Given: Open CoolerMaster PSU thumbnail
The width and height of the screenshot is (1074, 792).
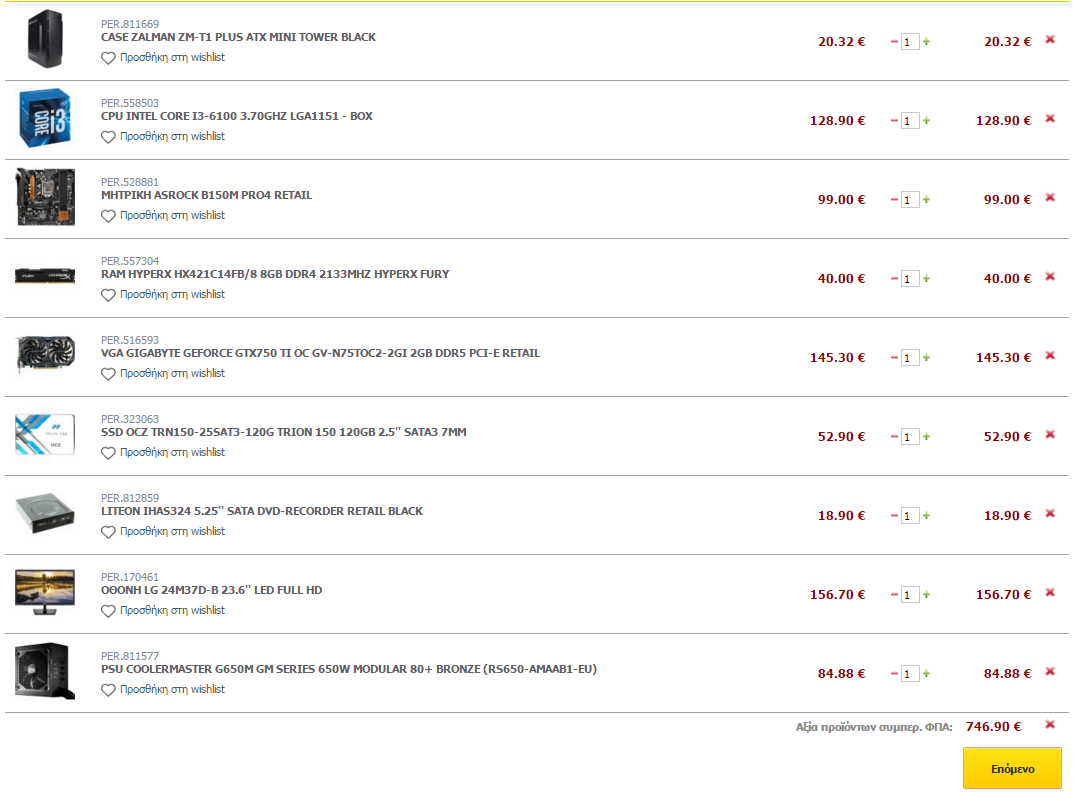Looking at the screenshot, I should 45,671.
